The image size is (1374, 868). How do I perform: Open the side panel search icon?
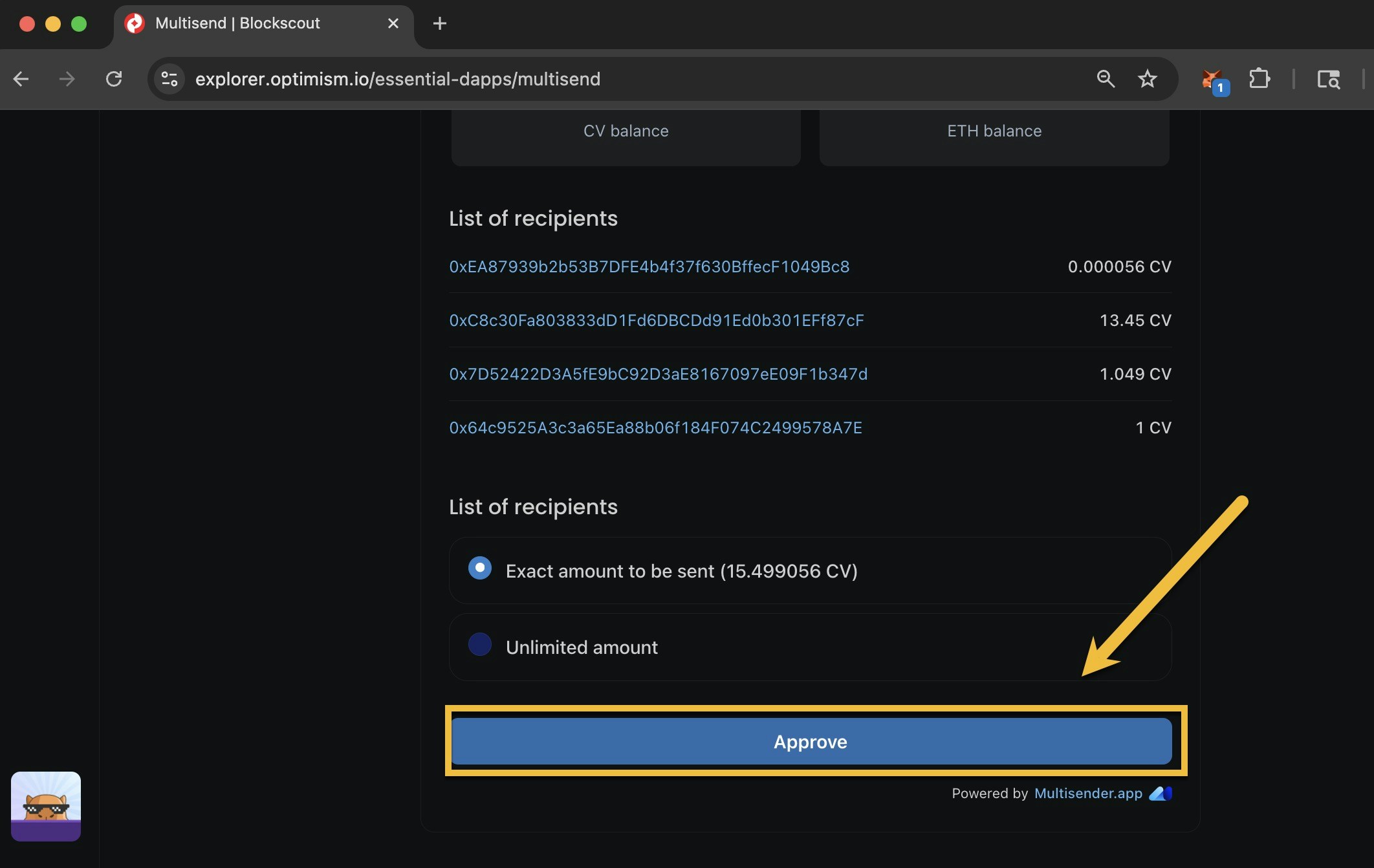1329,79
